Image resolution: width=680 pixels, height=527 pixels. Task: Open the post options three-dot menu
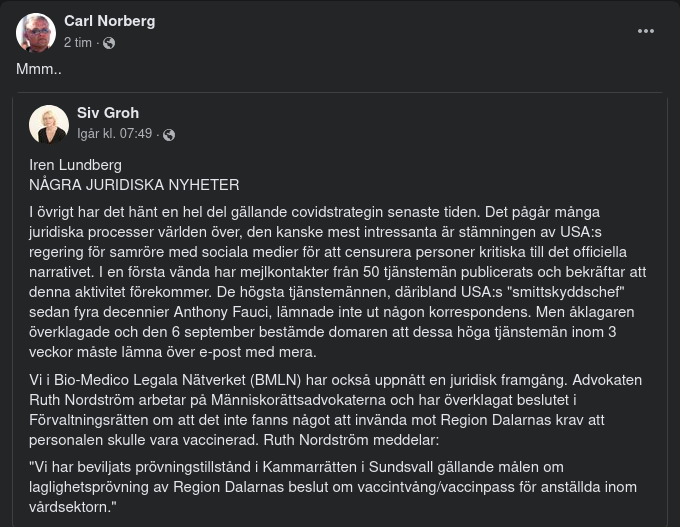(x=646, y=31)
